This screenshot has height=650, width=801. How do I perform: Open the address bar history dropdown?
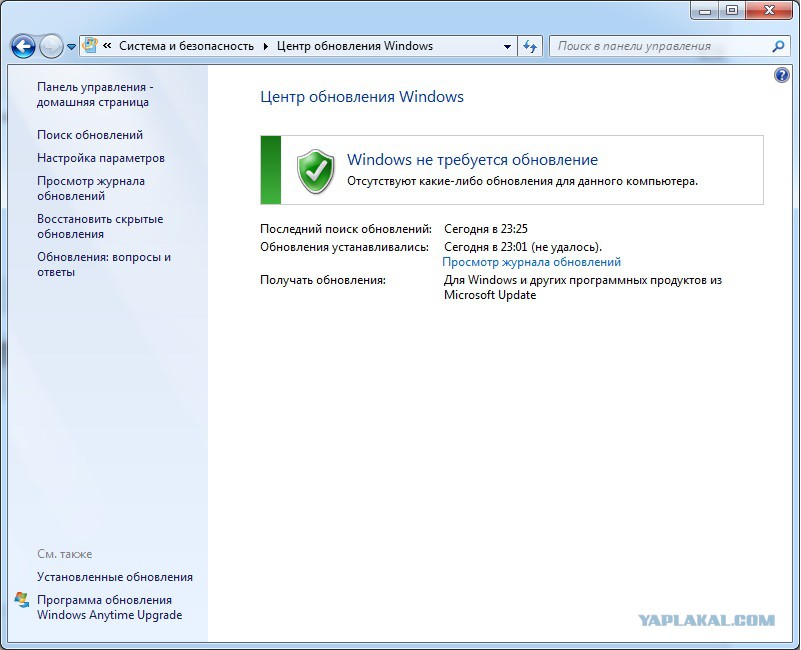pyautogui.click(x=507, y=47)
